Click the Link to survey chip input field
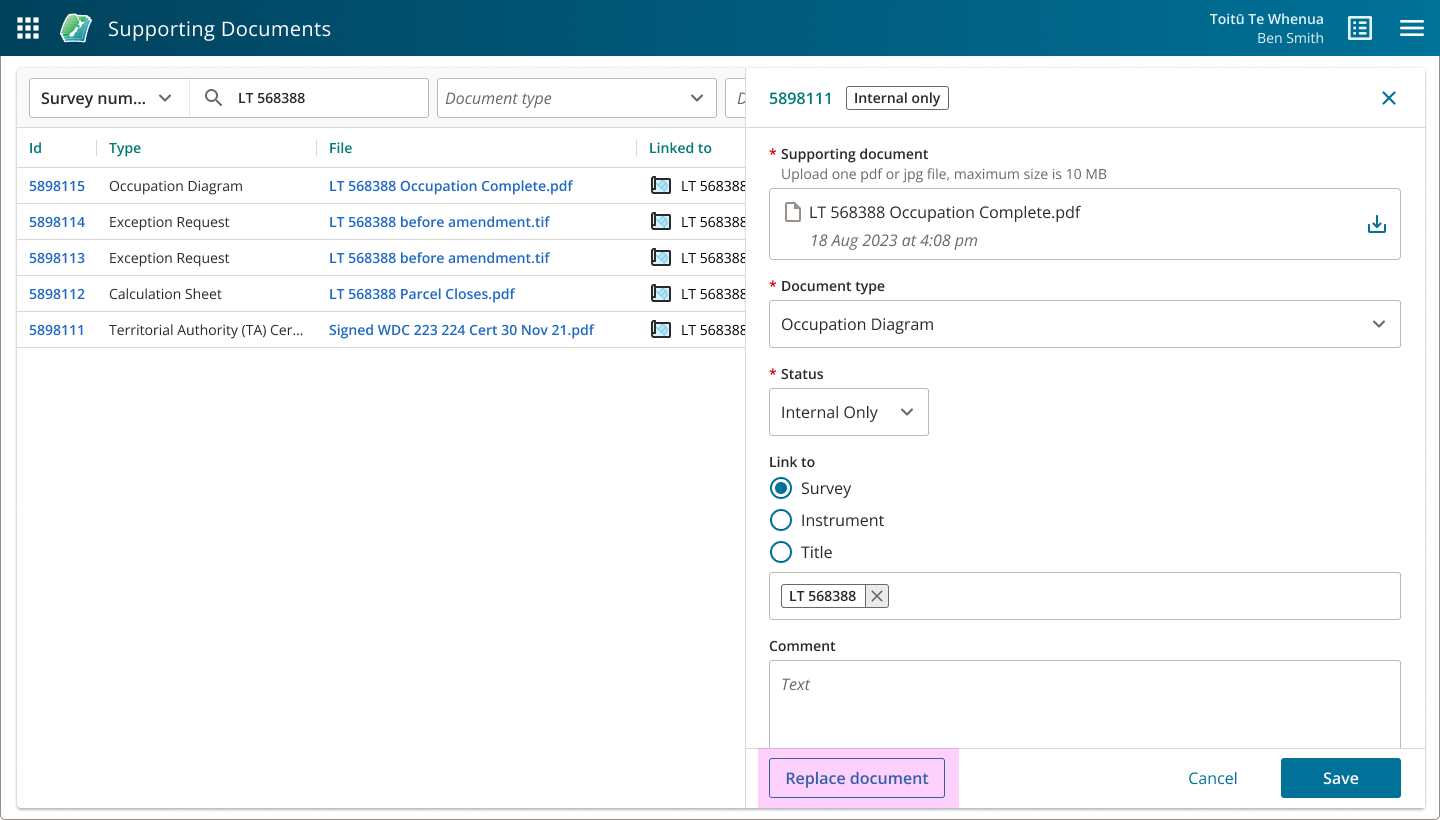 pos(1085,596)
